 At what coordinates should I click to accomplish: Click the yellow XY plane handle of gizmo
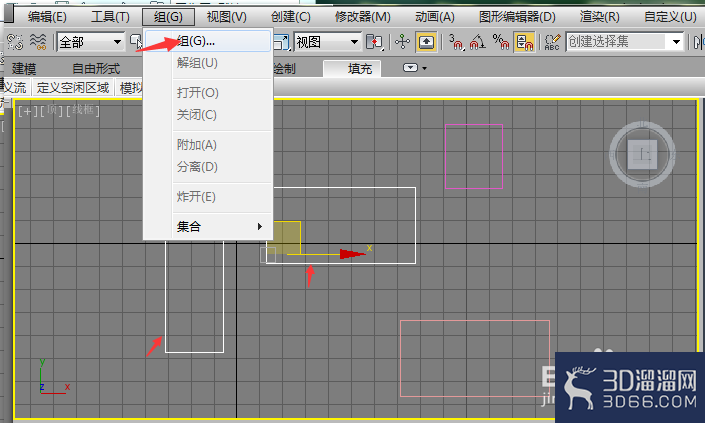tap(286, 238)
